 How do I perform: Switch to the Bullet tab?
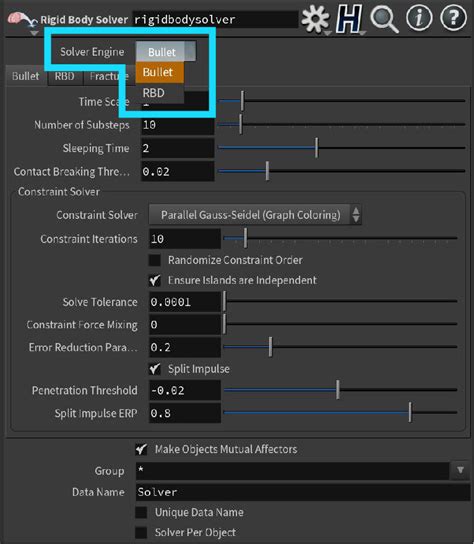point(26,76)
